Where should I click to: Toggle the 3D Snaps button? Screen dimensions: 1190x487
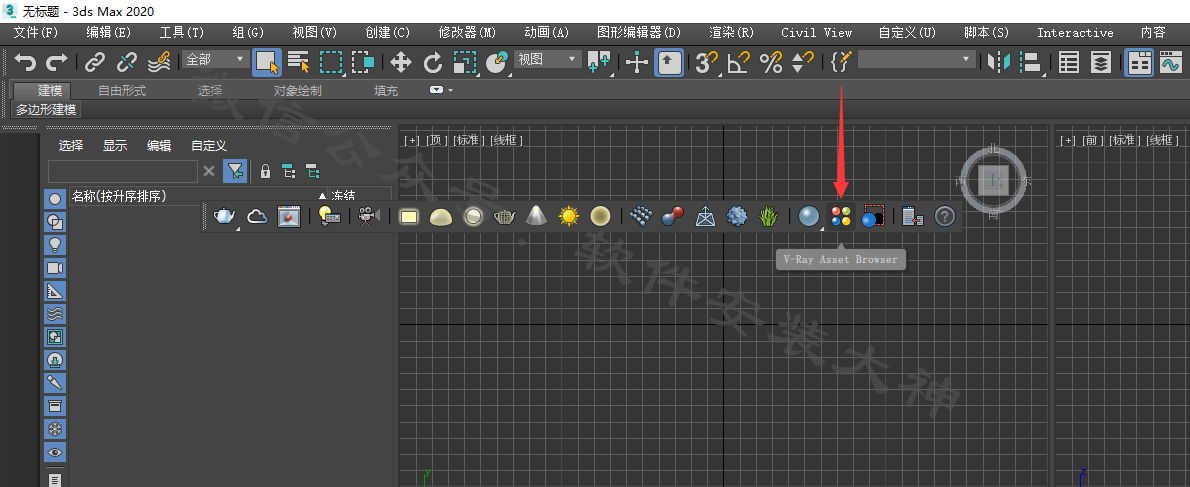coord(707,62)
